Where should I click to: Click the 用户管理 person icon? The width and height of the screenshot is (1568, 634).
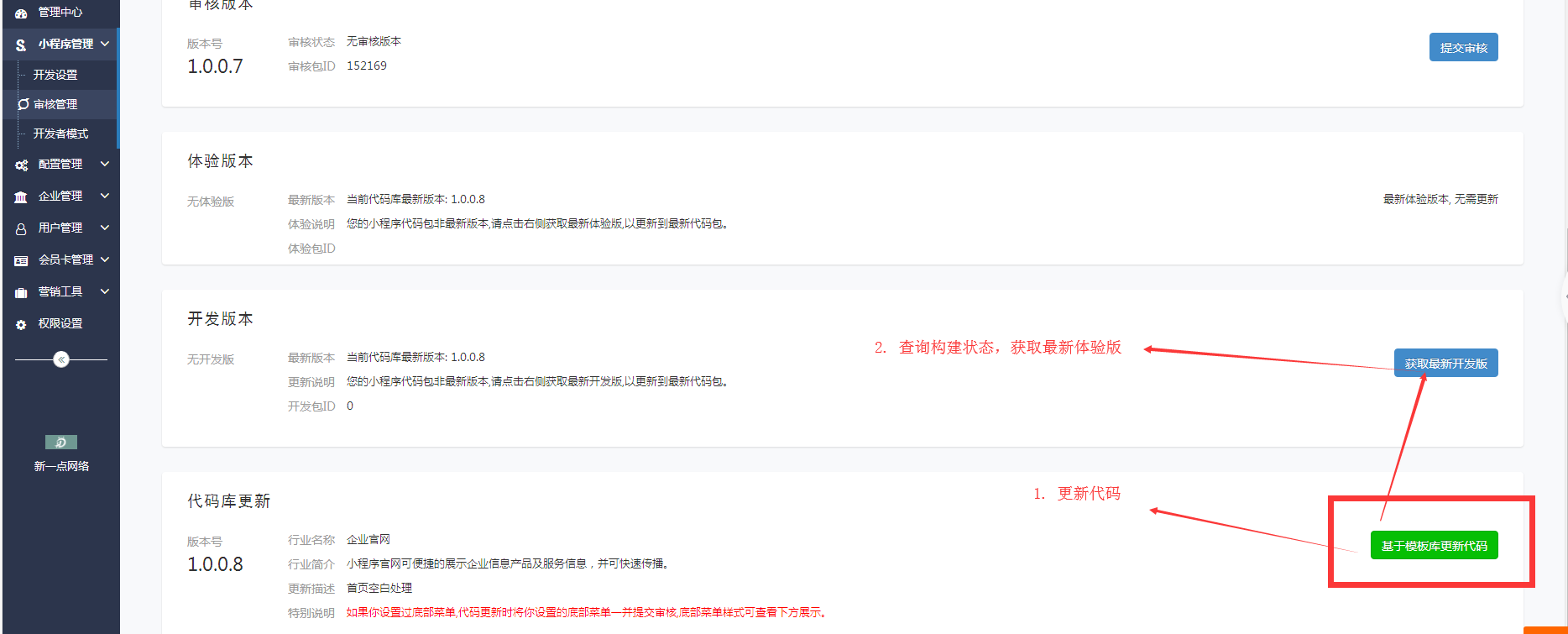pyautogui.click(x=21, y=228)
